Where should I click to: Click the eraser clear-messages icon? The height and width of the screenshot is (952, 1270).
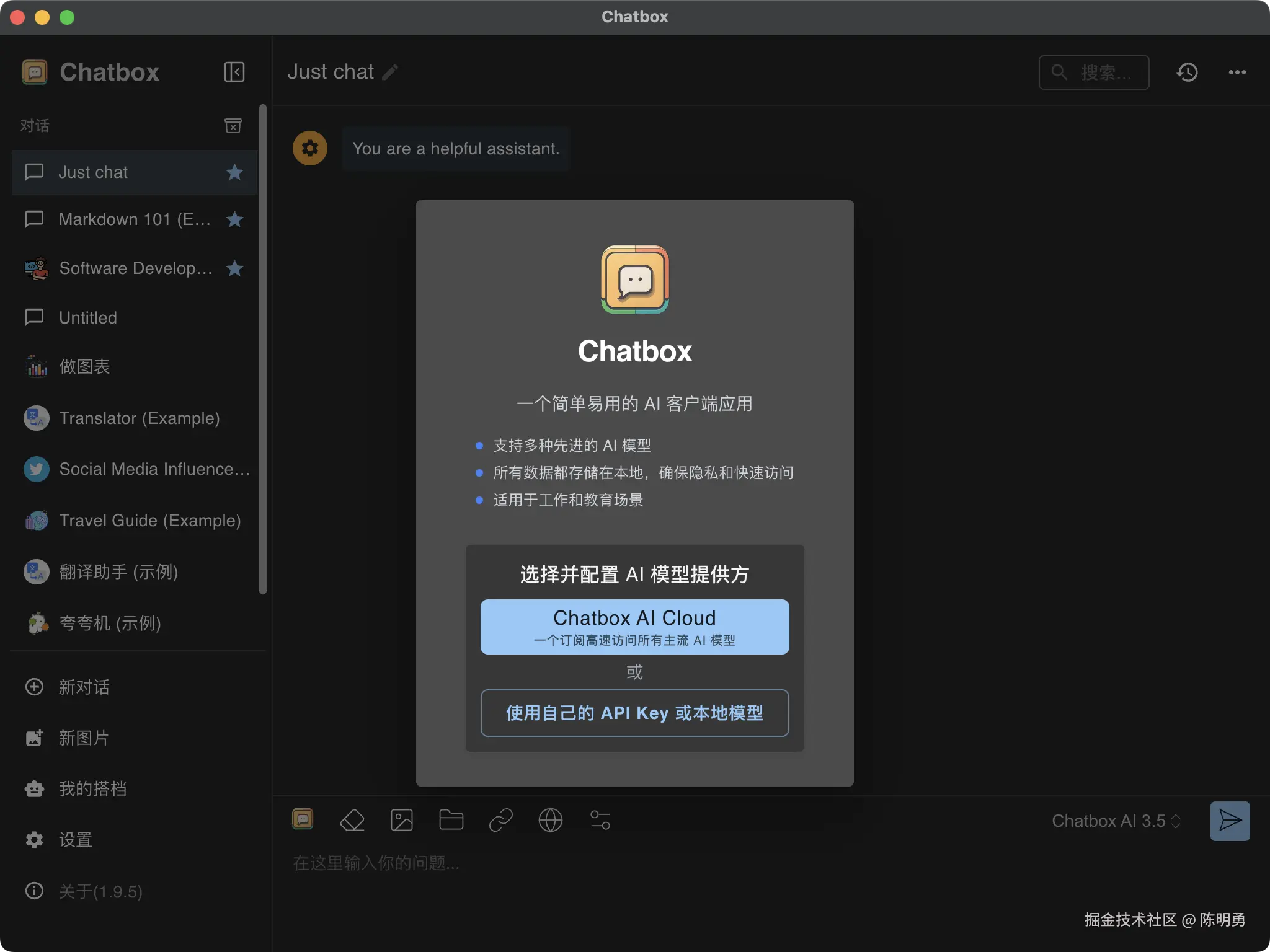(352, 820)
